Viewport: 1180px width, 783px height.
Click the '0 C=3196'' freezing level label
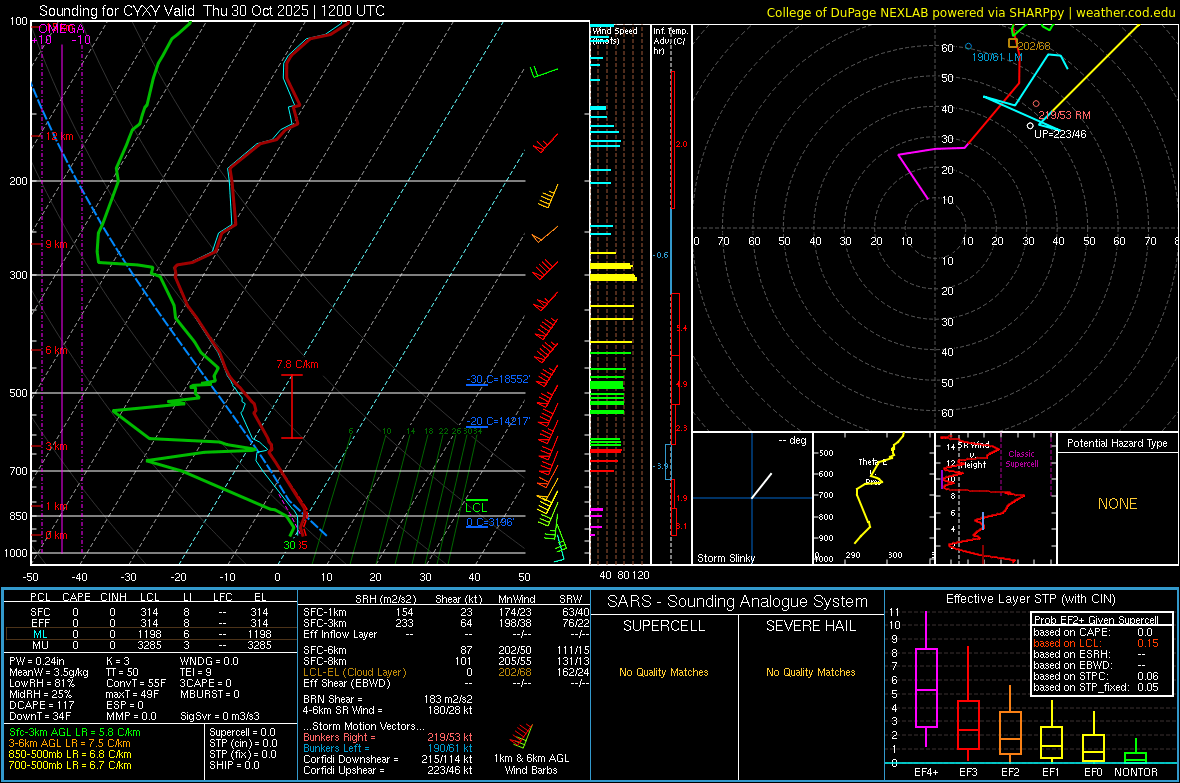pos(490,522)
